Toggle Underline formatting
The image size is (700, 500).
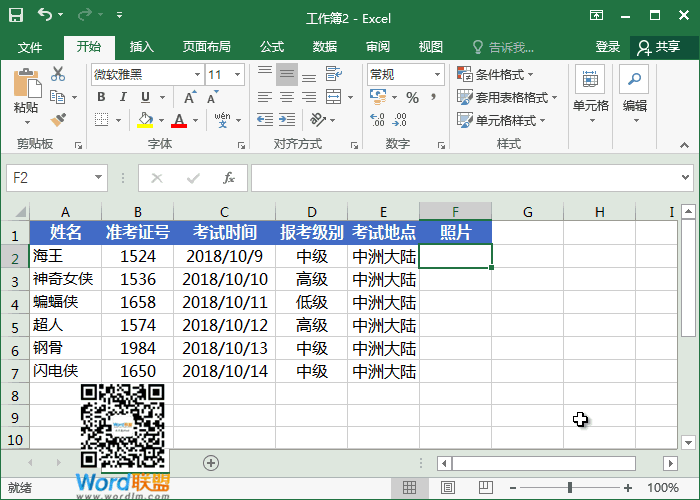coord(145,97)
